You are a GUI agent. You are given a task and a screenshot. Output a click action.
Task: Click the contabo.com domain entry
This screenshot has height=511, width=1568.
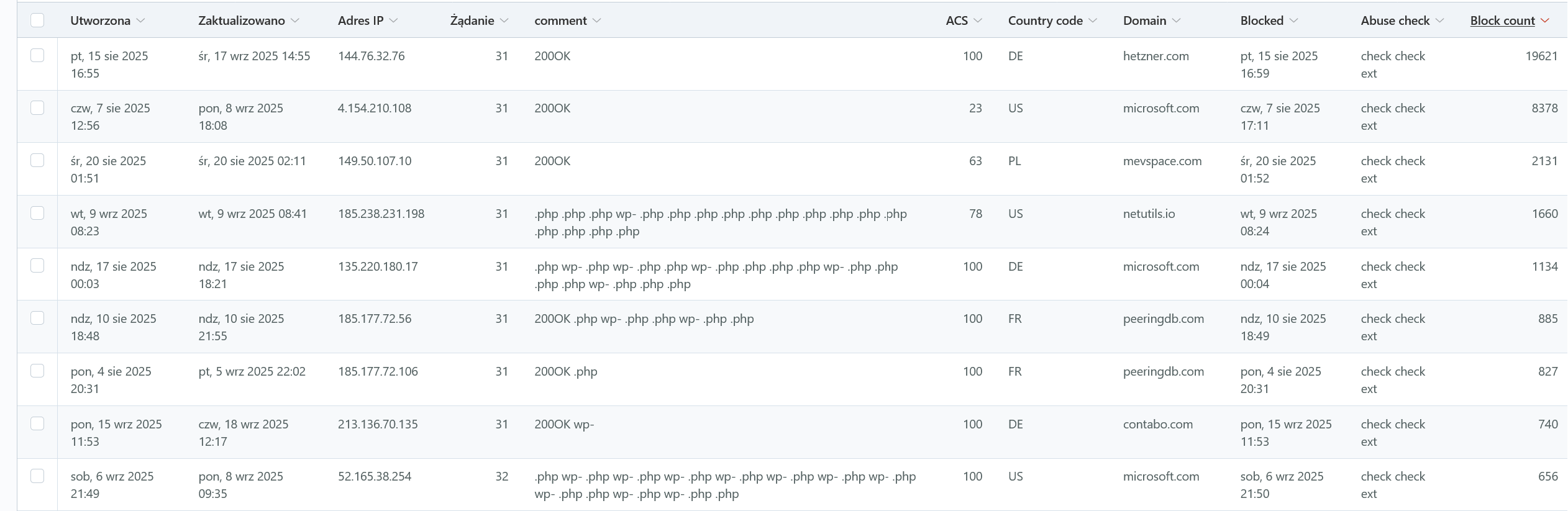tap(1157, 425)
